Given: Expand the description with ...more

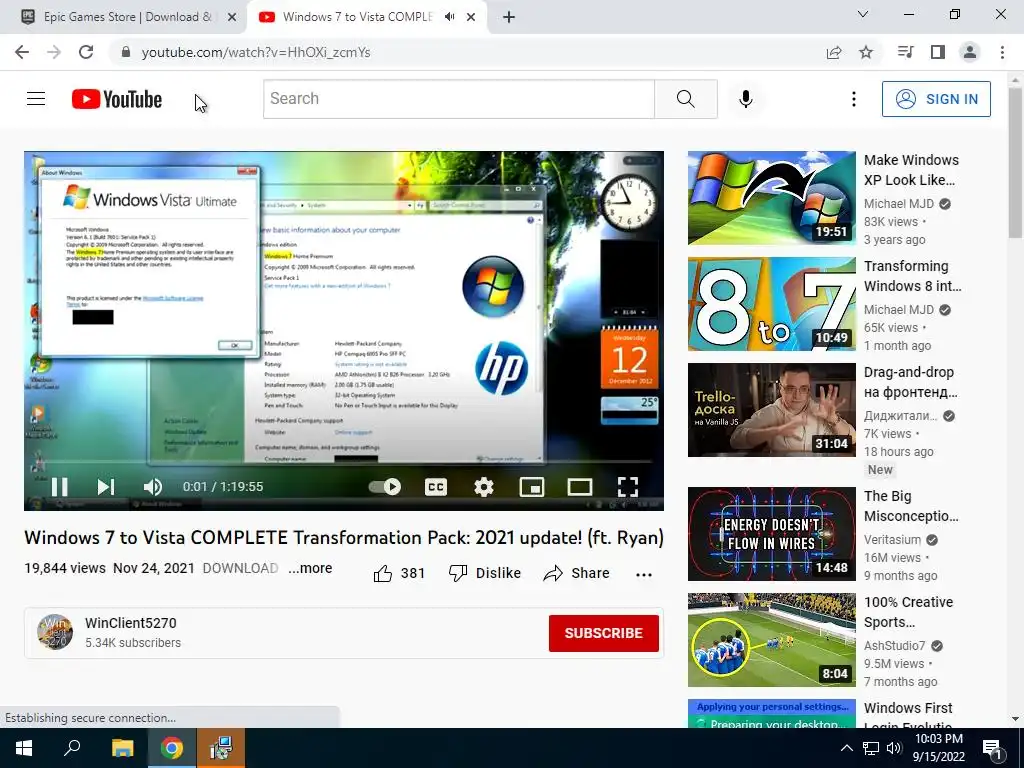Looking at the screenshot, I should click(310, 568).
